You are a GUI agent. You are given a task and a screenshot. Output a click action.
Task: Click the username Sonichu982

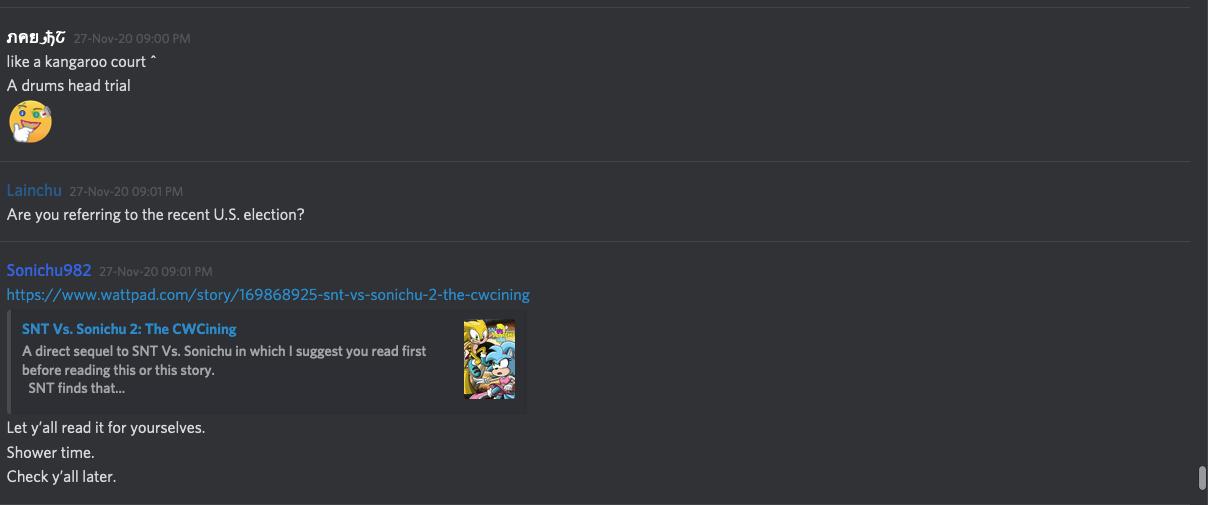49,270
